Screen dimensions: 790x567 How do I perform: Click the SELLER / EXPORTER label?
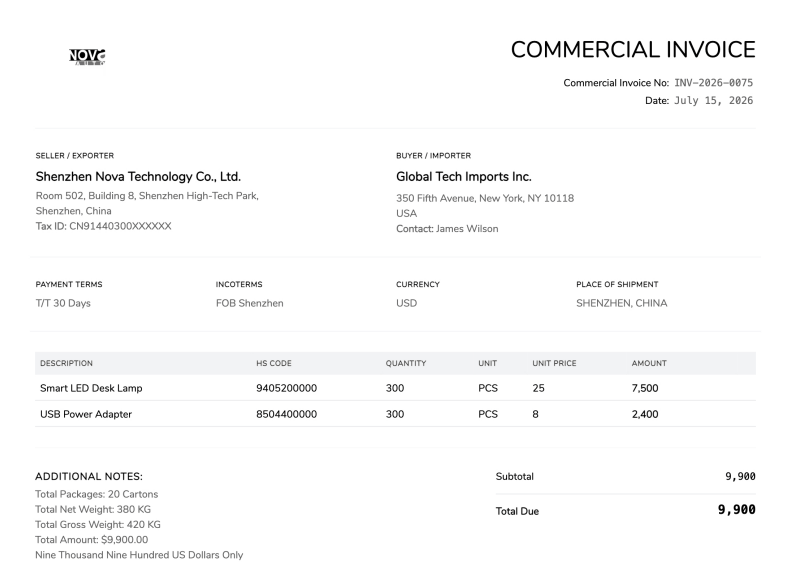(x=75, y=156)
